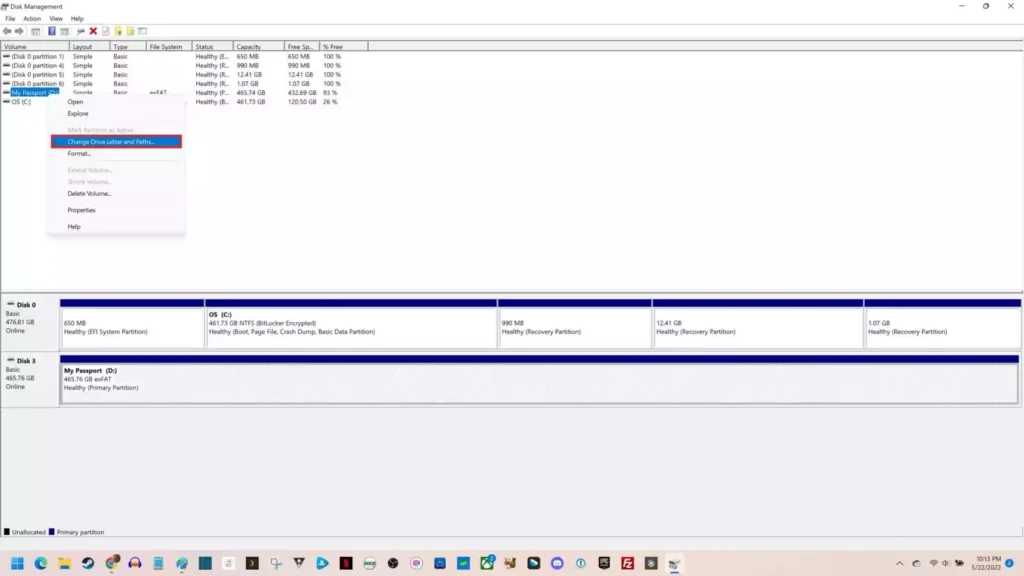The height and width of the screenshot is (576, 1024).
Task: Click the Back arrow in toolbar
Action: point(7,31)
